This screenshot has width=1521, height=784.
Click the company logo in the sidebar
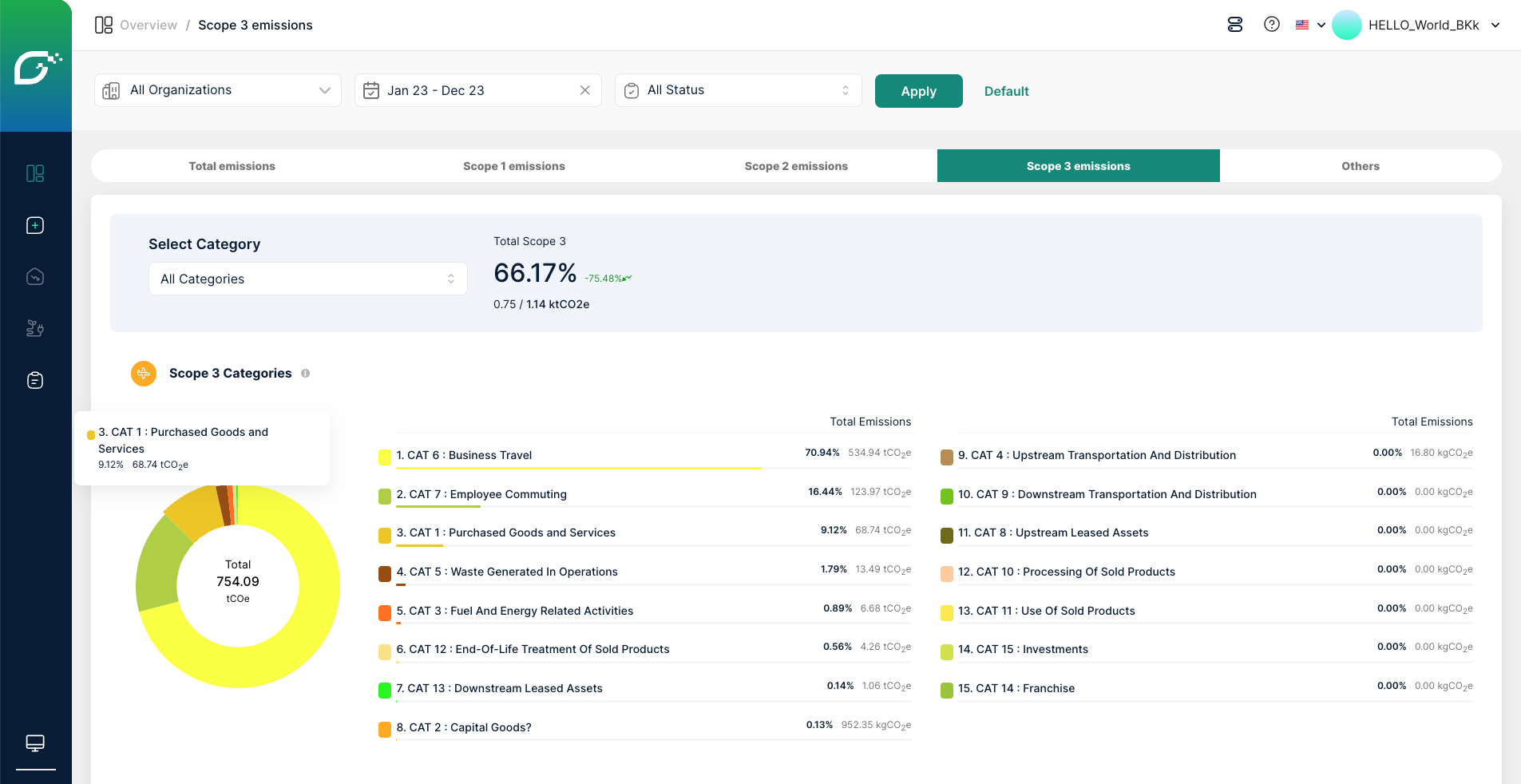click(x=36, y=67)
